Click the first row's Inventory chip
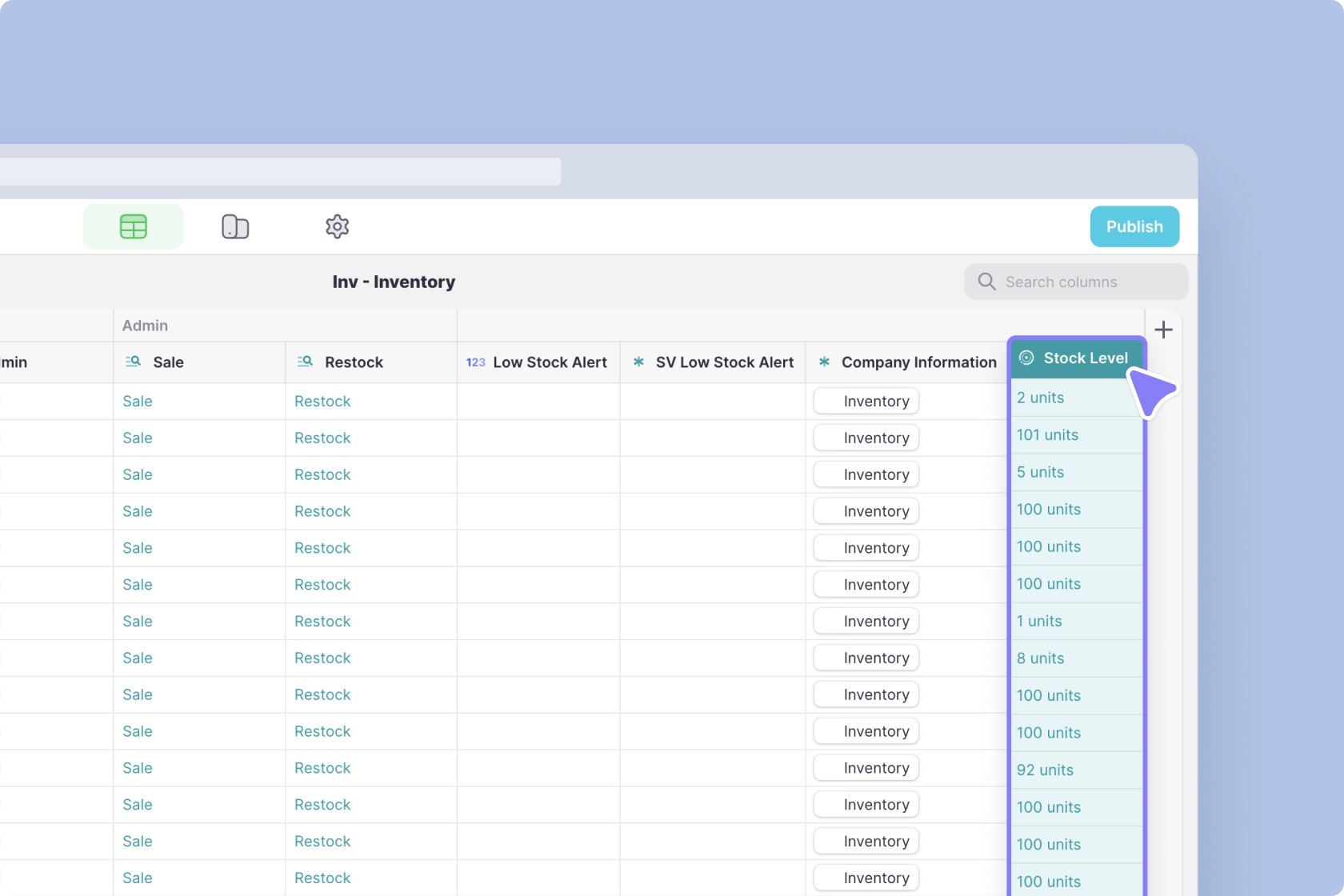 coord(866,401)
